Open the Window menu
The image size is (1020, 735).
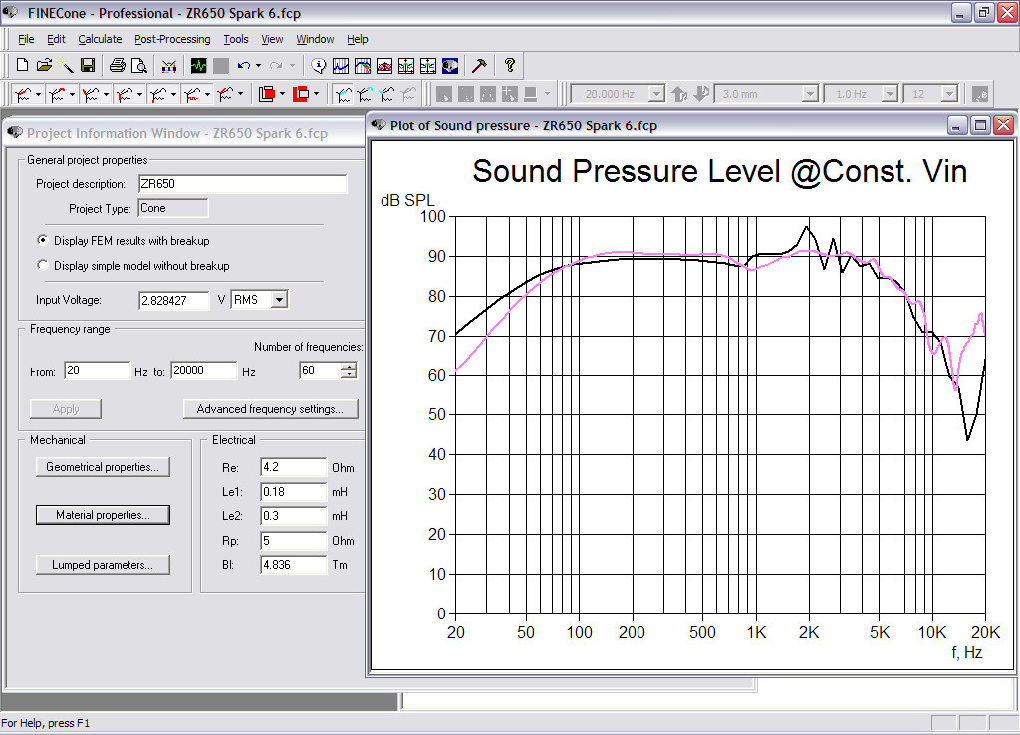click(315, 39)
